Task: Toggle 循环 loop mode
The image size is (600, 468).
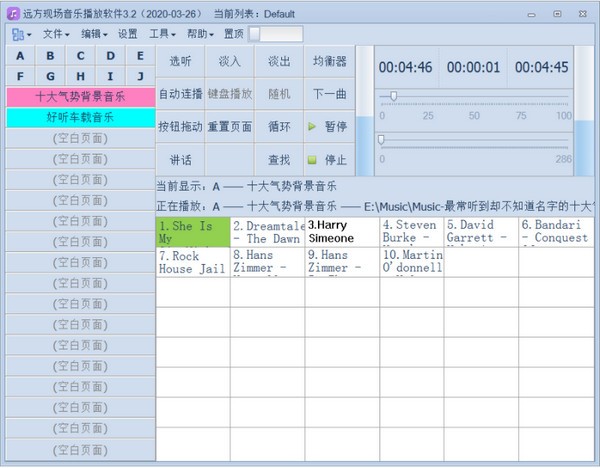Action: 279,127
